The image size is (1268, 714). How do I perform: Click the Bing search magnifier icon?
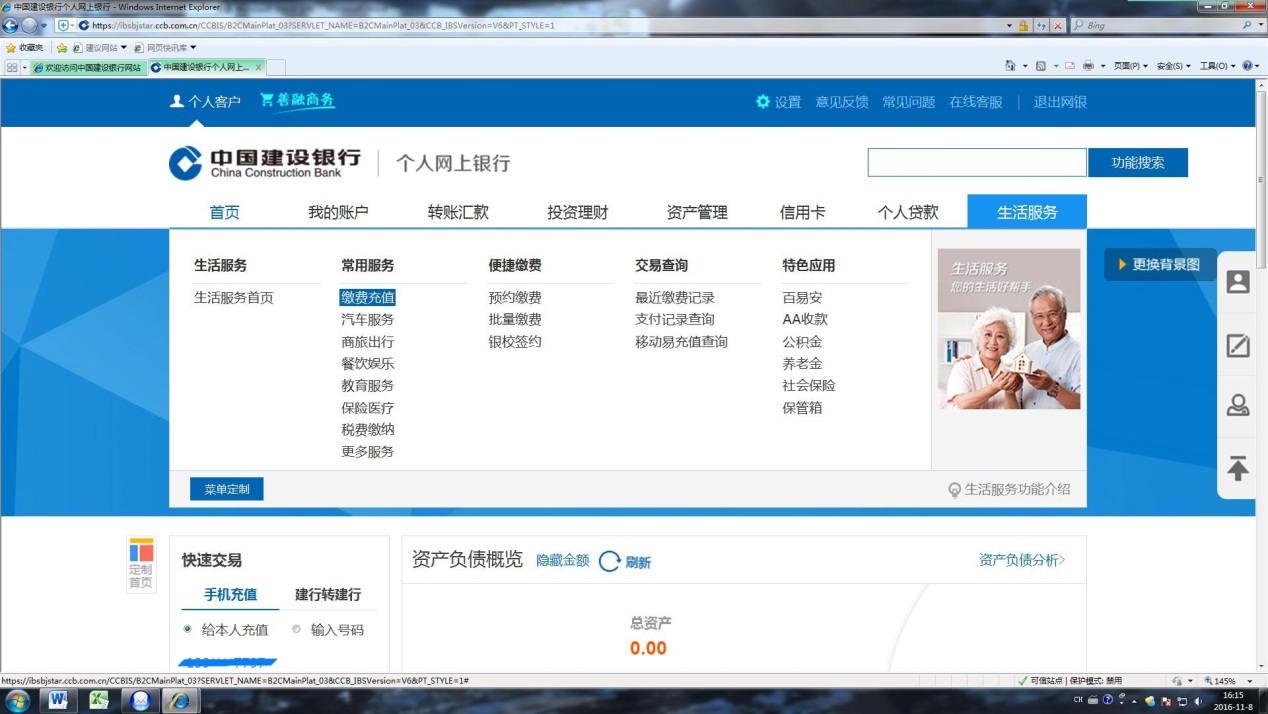(1247, 25)
